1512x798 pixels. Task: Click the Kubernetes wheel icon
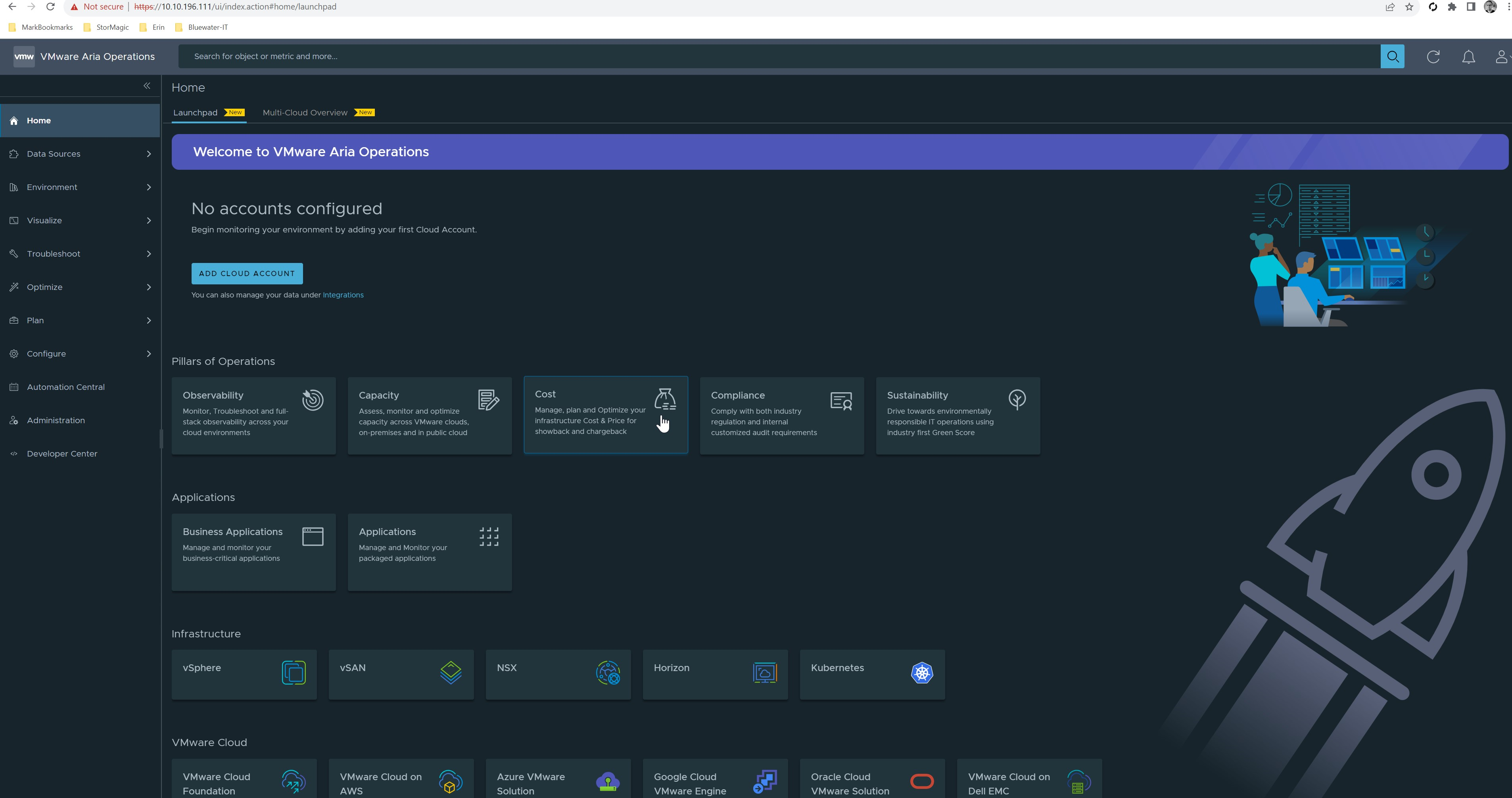pyautogui.click(x=922, y=672)
